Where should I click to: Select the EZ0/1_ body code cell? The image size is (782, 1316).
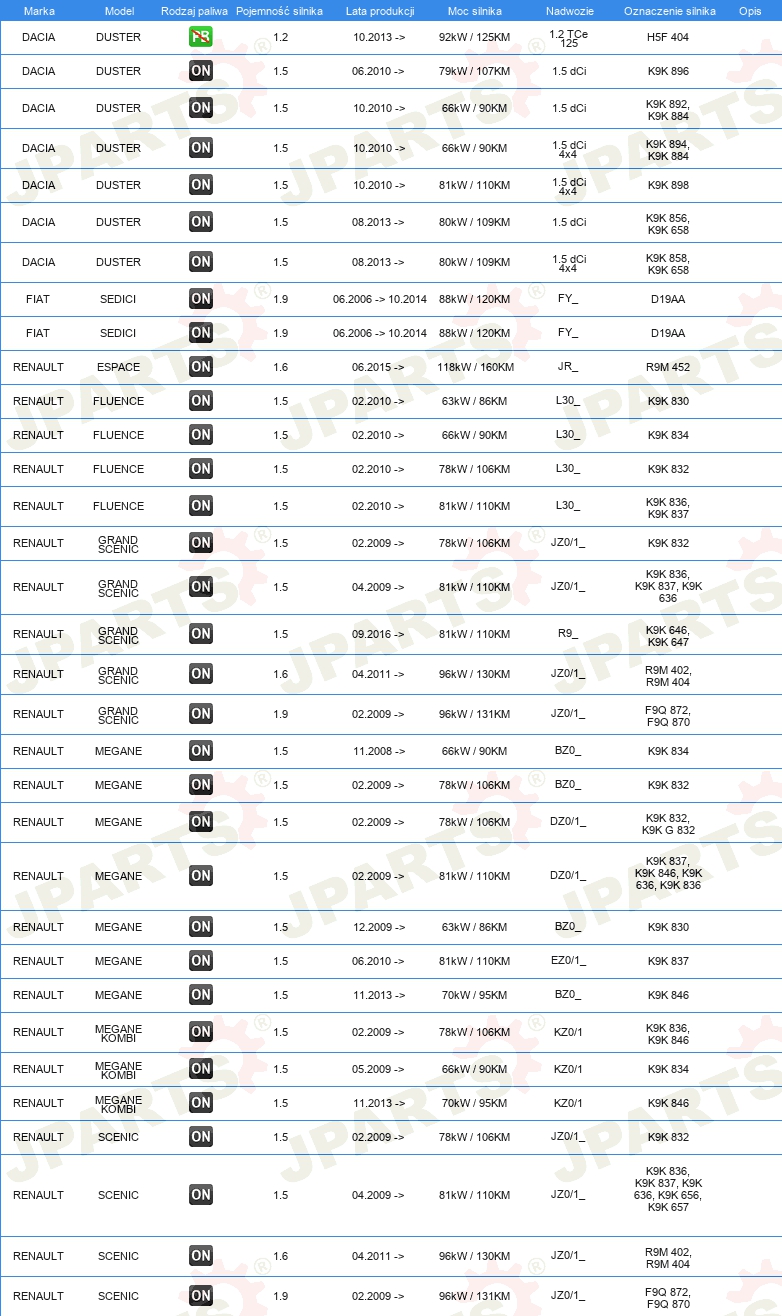pos(568,961)
